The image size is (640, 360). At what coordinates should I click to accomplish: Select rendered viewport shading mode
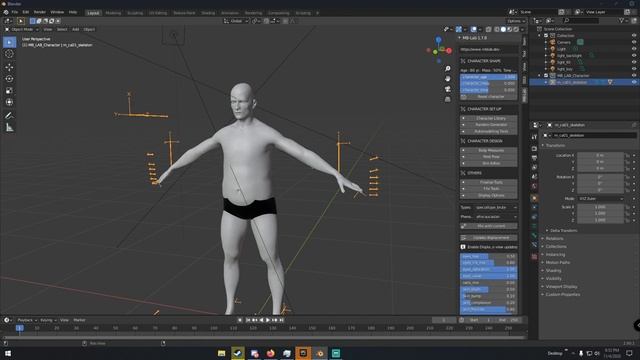[x=516, y=29]
